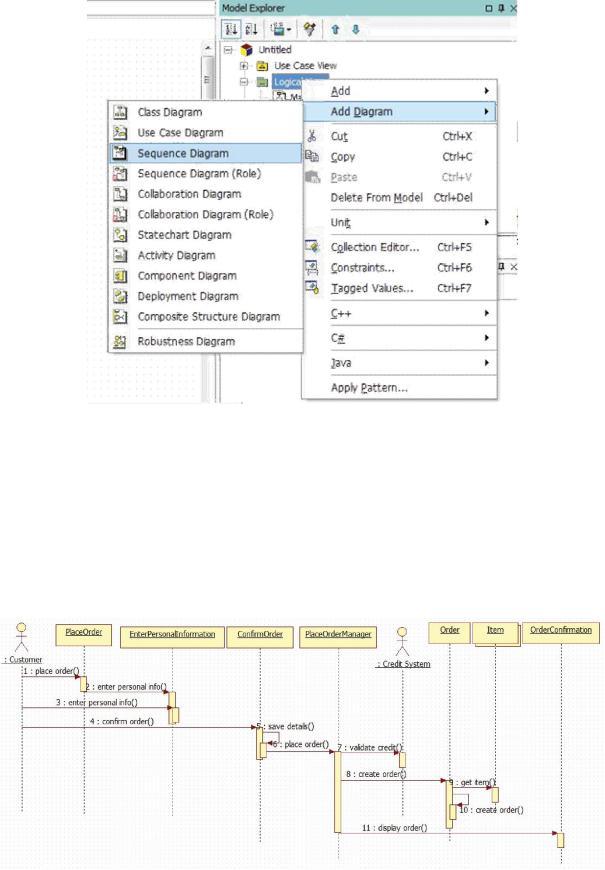Choose Statechart Diagram from the submenu
Screen dimensions: 605x870
click(x=206, y=235)
